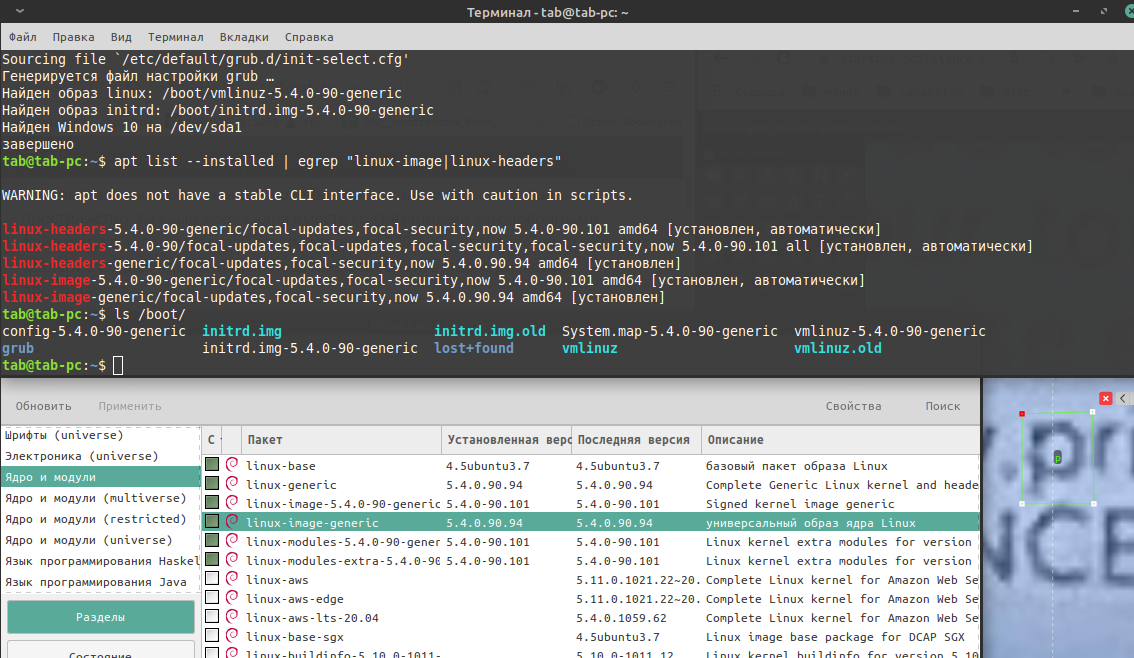Click 'vmlinuz.old' in terminal output
Viewport: 1134px width, 658px height.
click(837, 348)
